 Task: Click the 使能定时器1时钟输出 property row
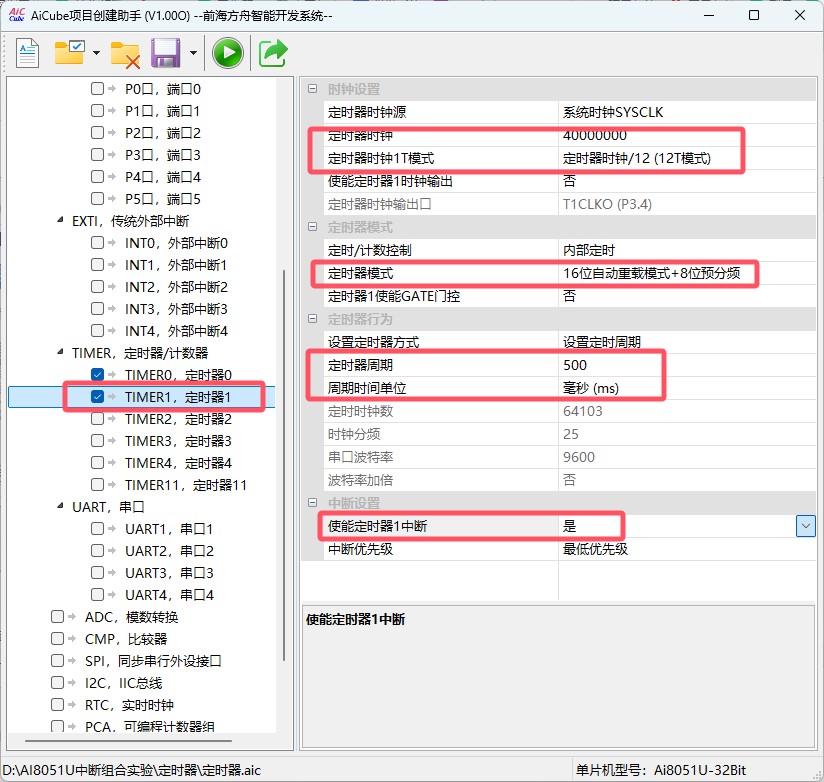(x=570, y=181)
